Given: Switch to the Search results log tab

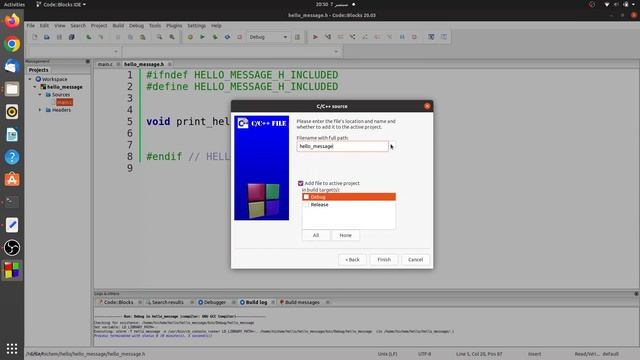Looking at the screenshot, I should pyautogui.click(x=168, y=302).
